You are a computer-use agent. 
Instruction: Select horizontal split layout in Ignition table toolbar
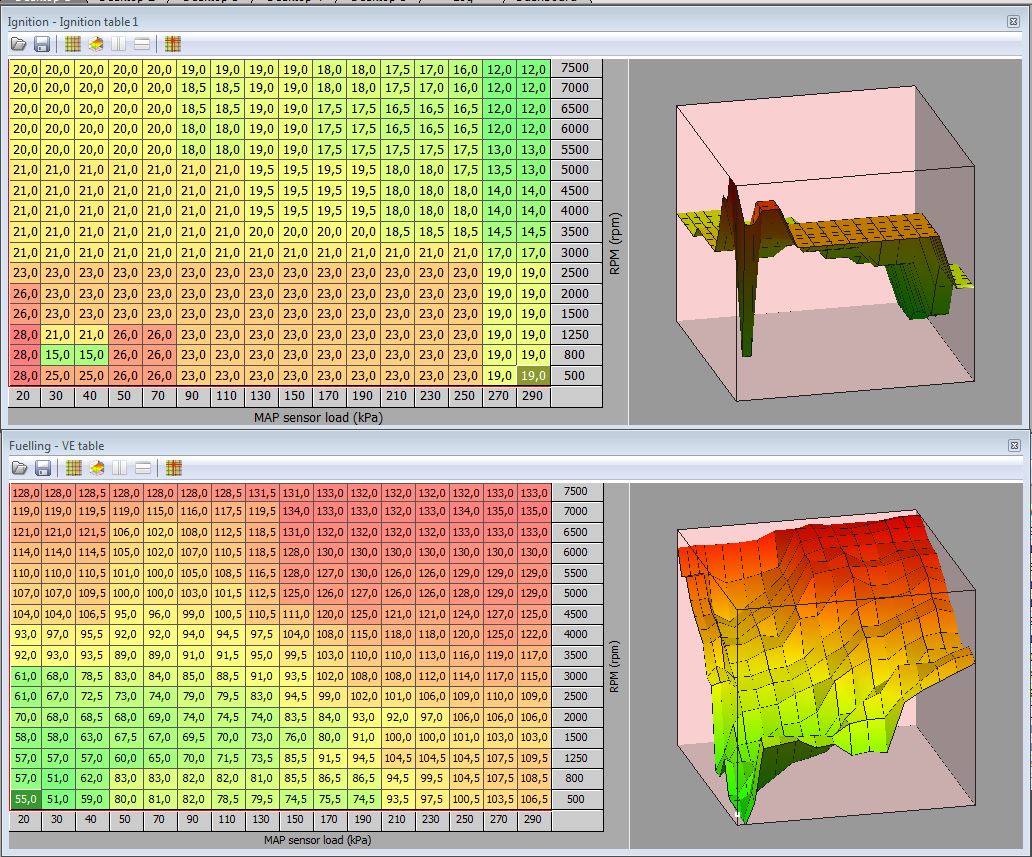click(143, 44)
